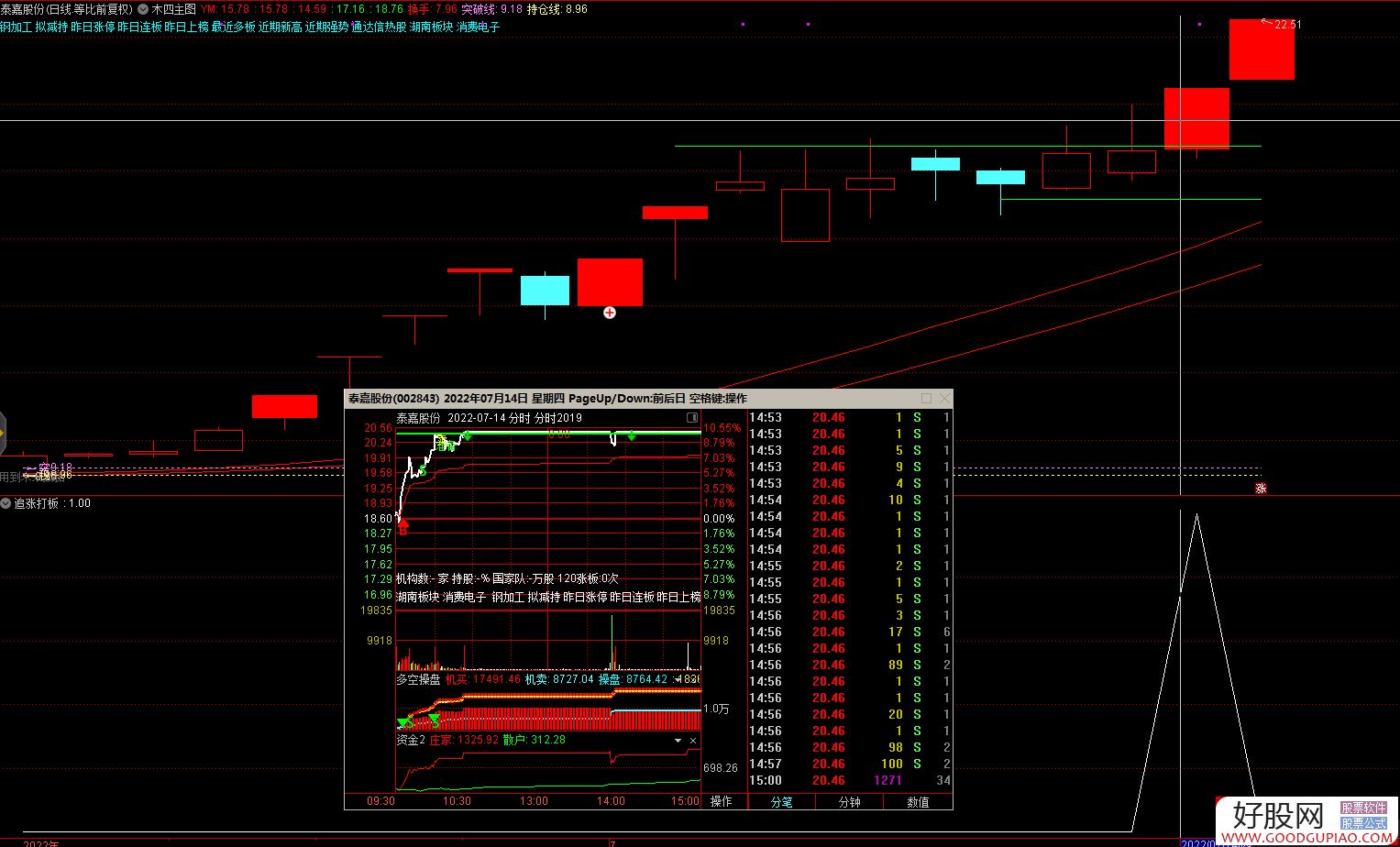Open the dropdown next to 泰嘉股份 日线 title

point(142,9)
